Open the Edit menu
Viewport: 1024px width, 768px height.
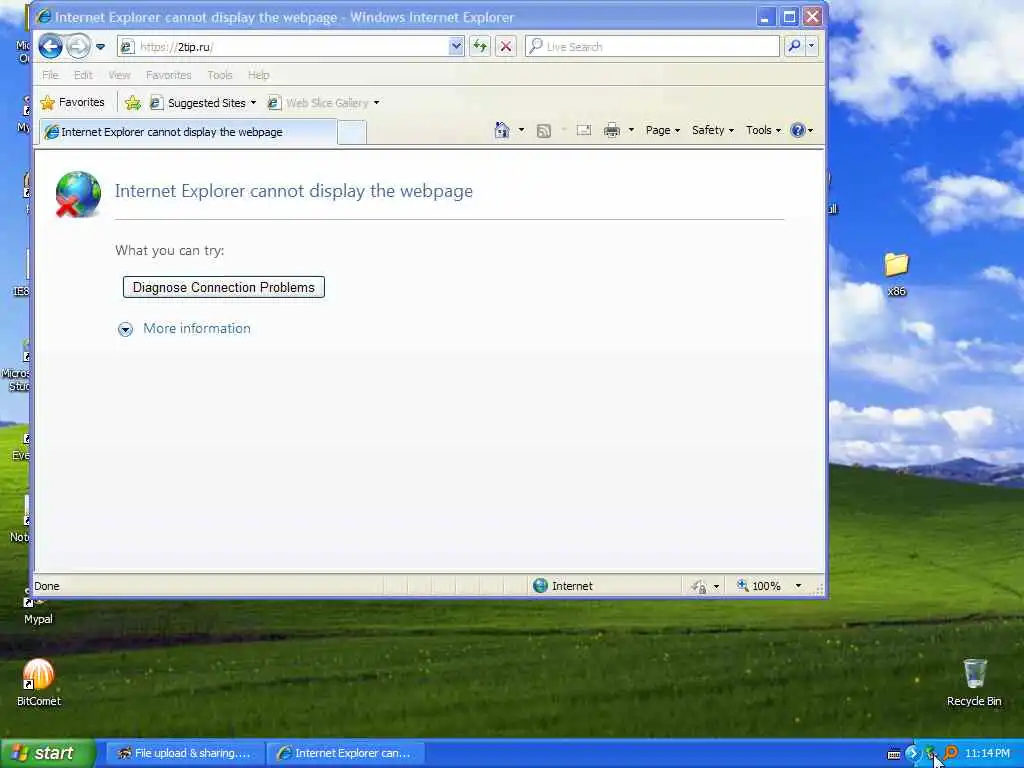(x=83, y=75)
